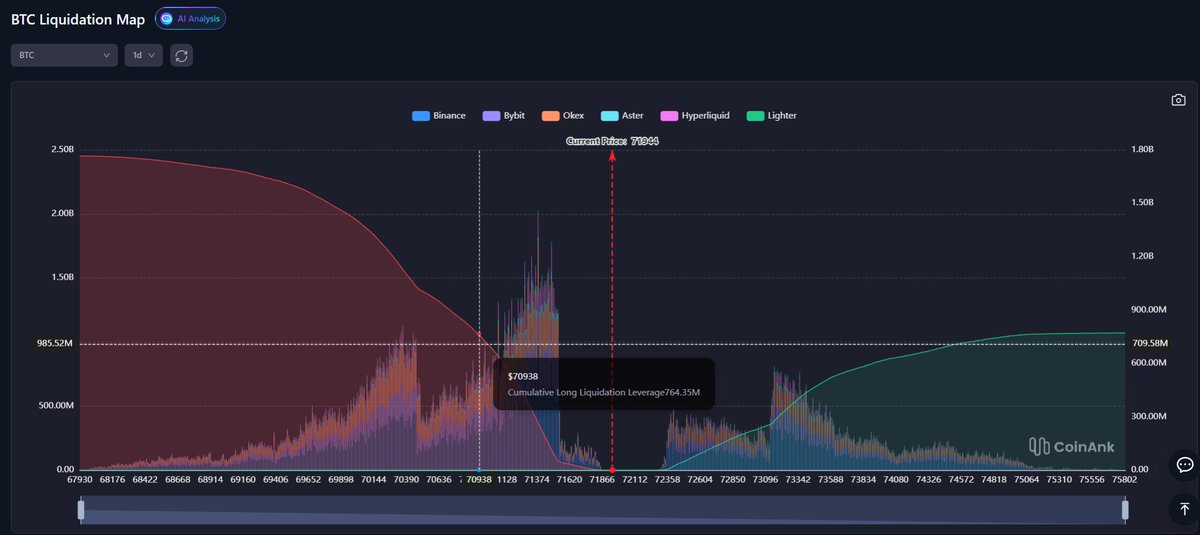
Task: Click the 67930 x-axis label
Action: [x=82, y=480]
